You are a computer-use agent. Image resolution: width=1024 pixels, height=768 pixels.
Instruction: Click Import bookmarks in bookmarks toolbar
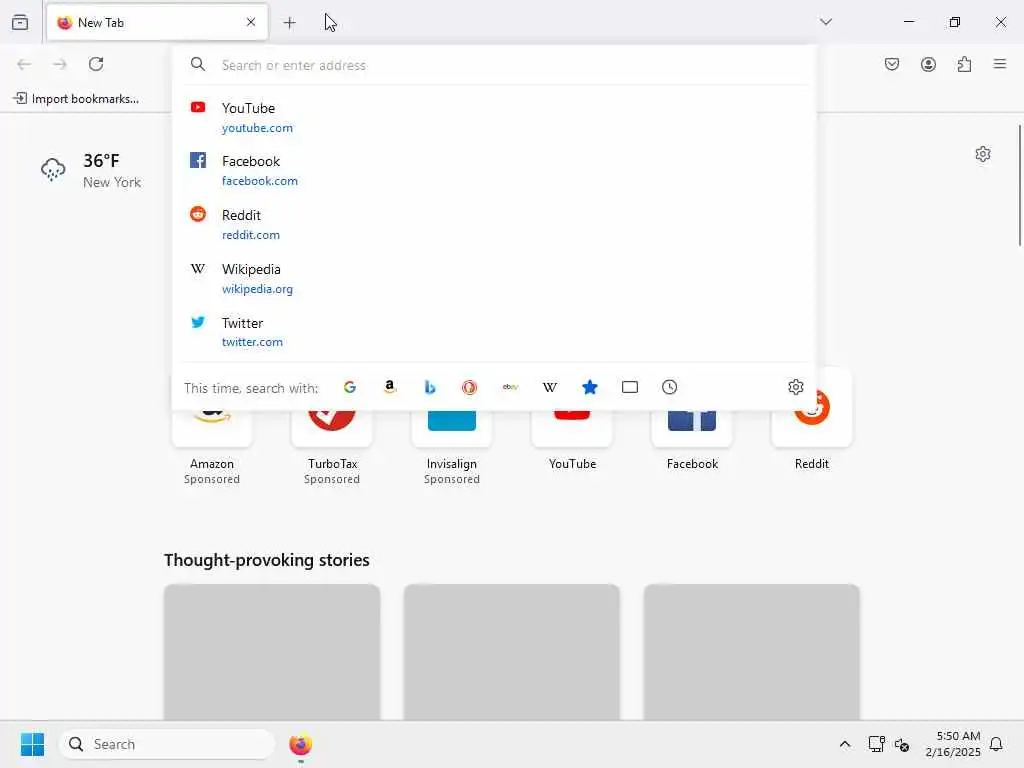pos(76,99)
